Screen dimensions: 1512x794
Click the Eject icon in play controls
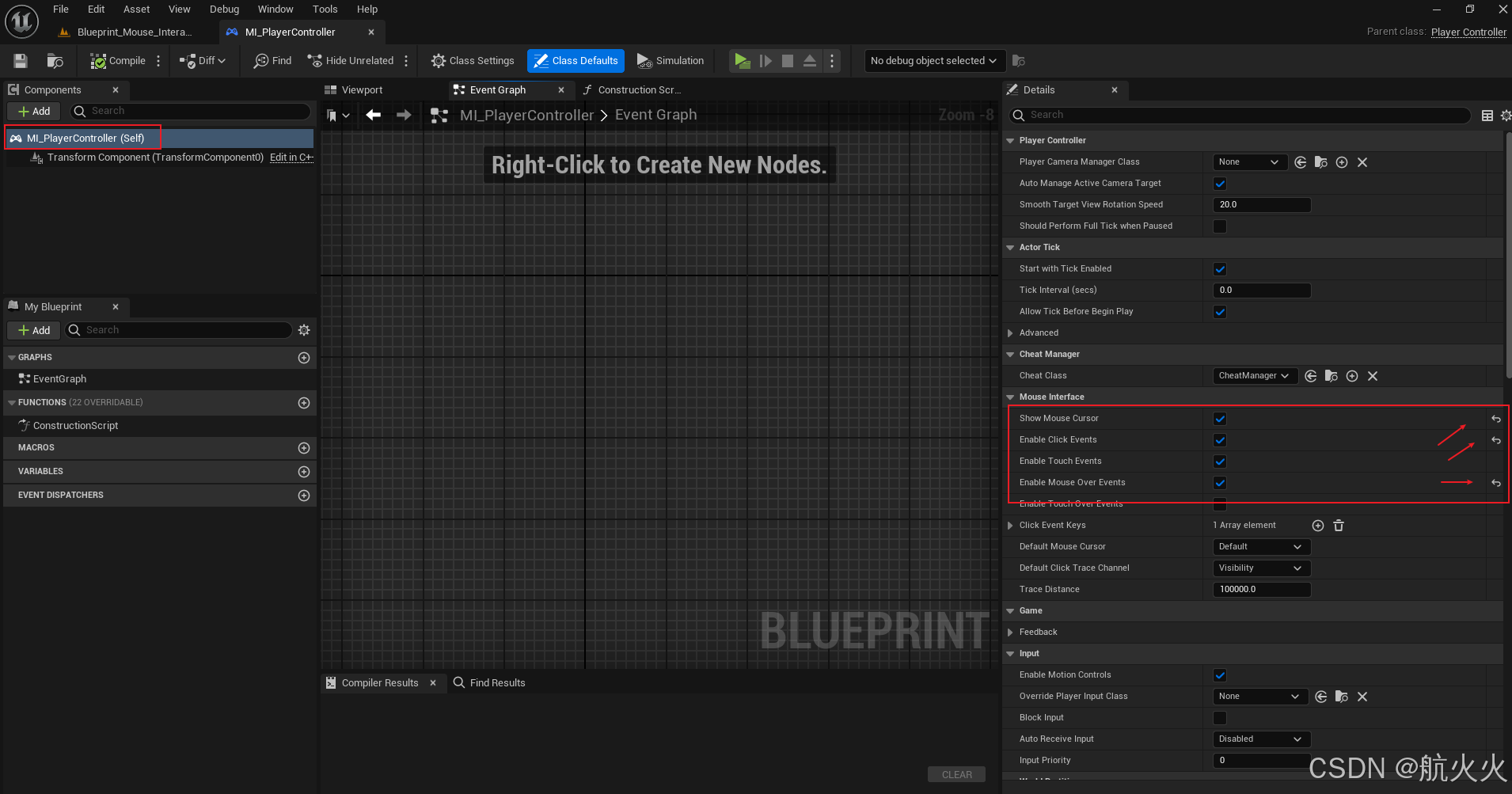(810, 61)
